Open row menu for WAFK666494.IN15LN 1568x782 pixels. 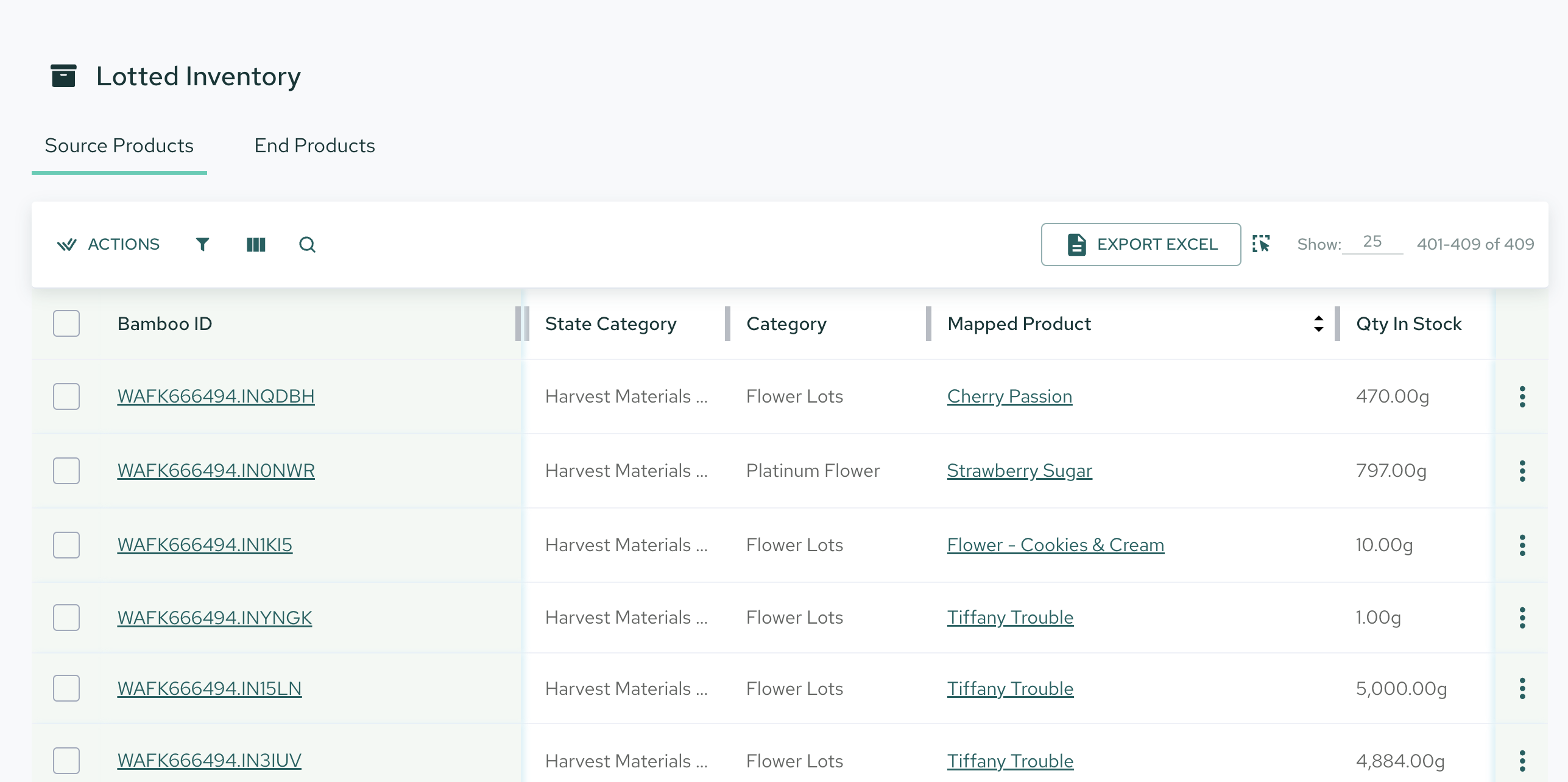(1522, 688)
